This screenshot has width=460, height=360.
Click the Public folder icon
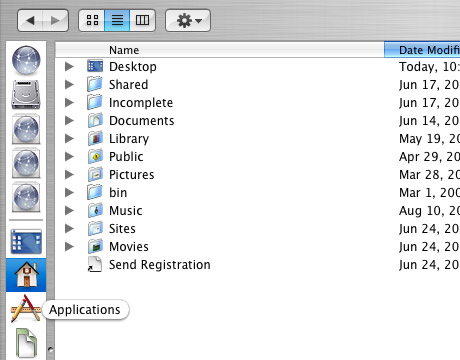(95, 156)
